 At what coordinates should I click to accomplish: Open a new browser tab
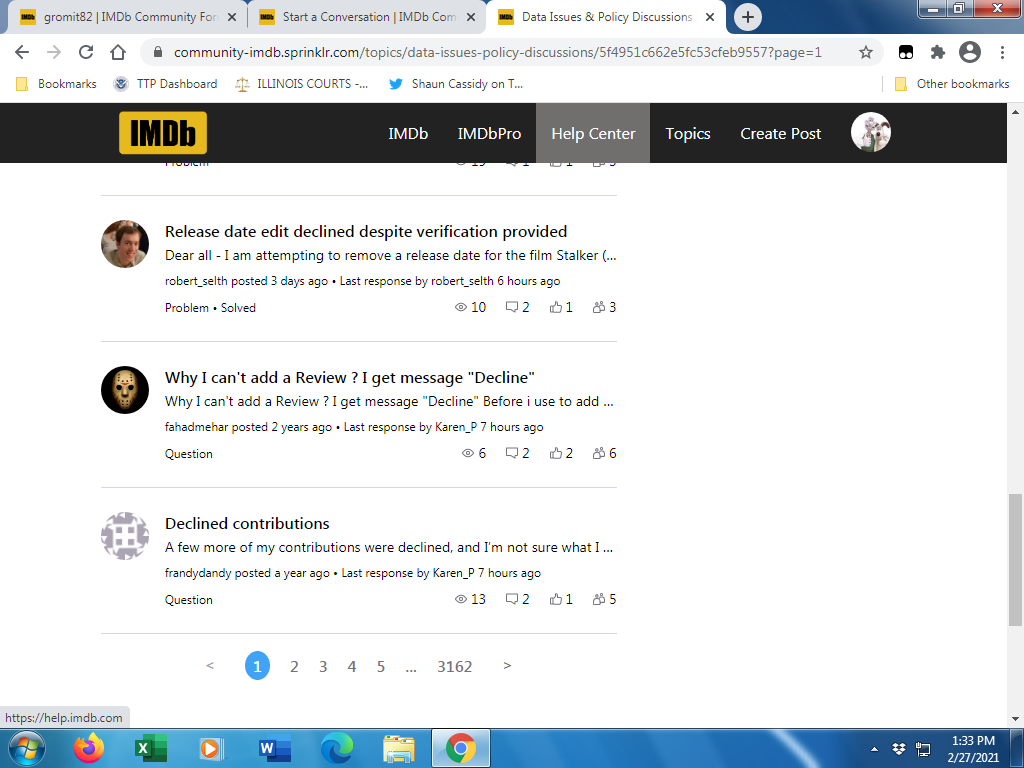[748, 17]
